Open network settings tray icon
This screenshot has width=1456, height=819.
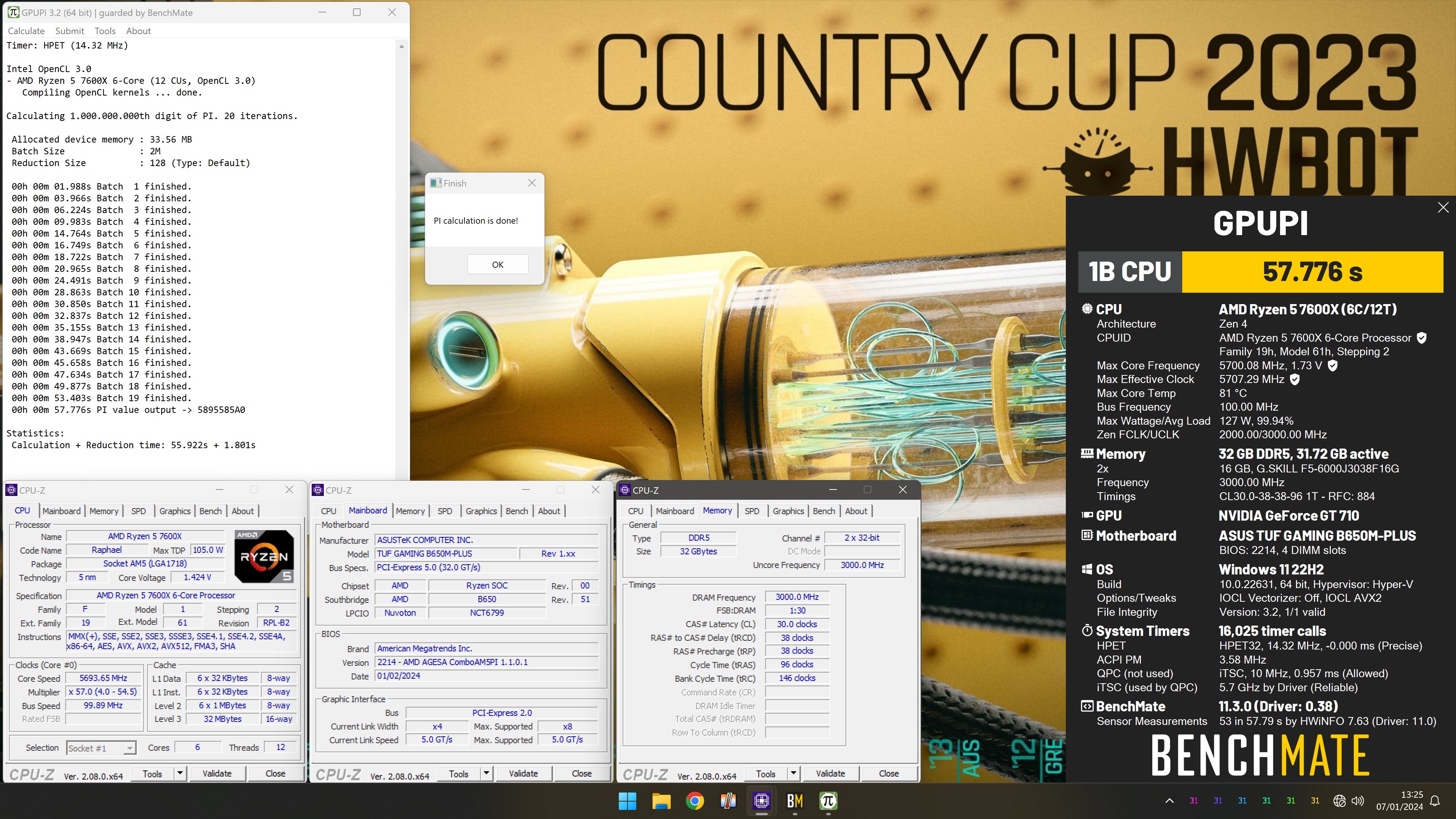[1339, 800]
